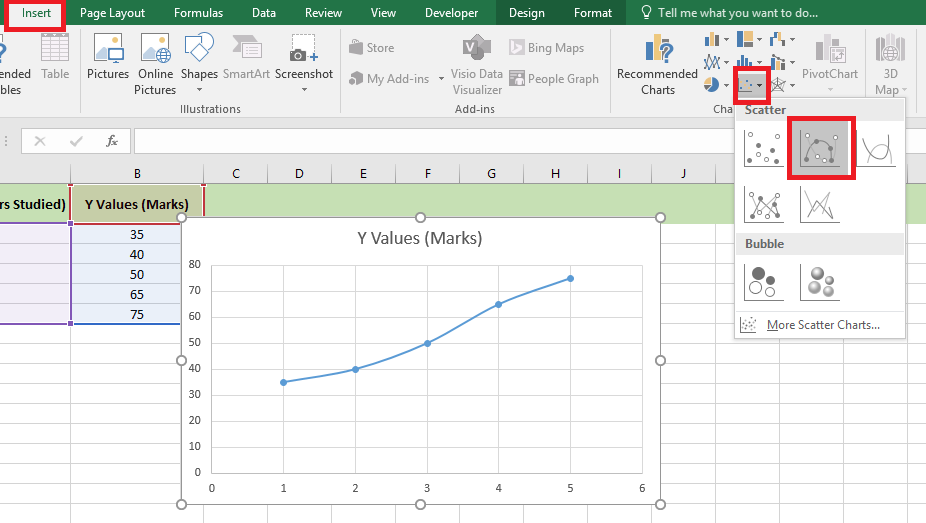Click the formula bar Cancel (X) icon
The width and height of the screenshot is (926, 523).
coord(40,141)
